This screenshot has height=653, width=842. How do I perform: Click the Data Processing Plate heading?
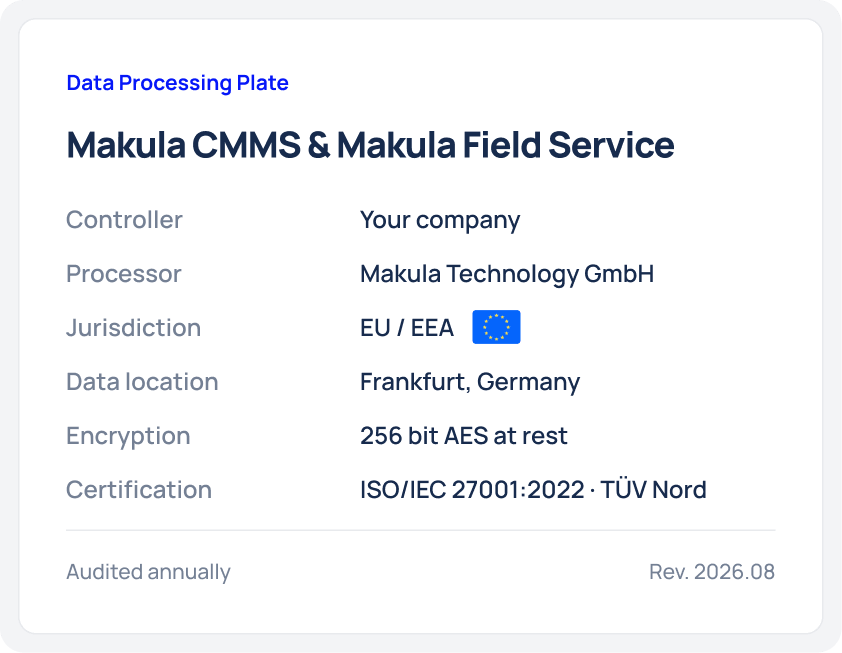pos(178,83)
